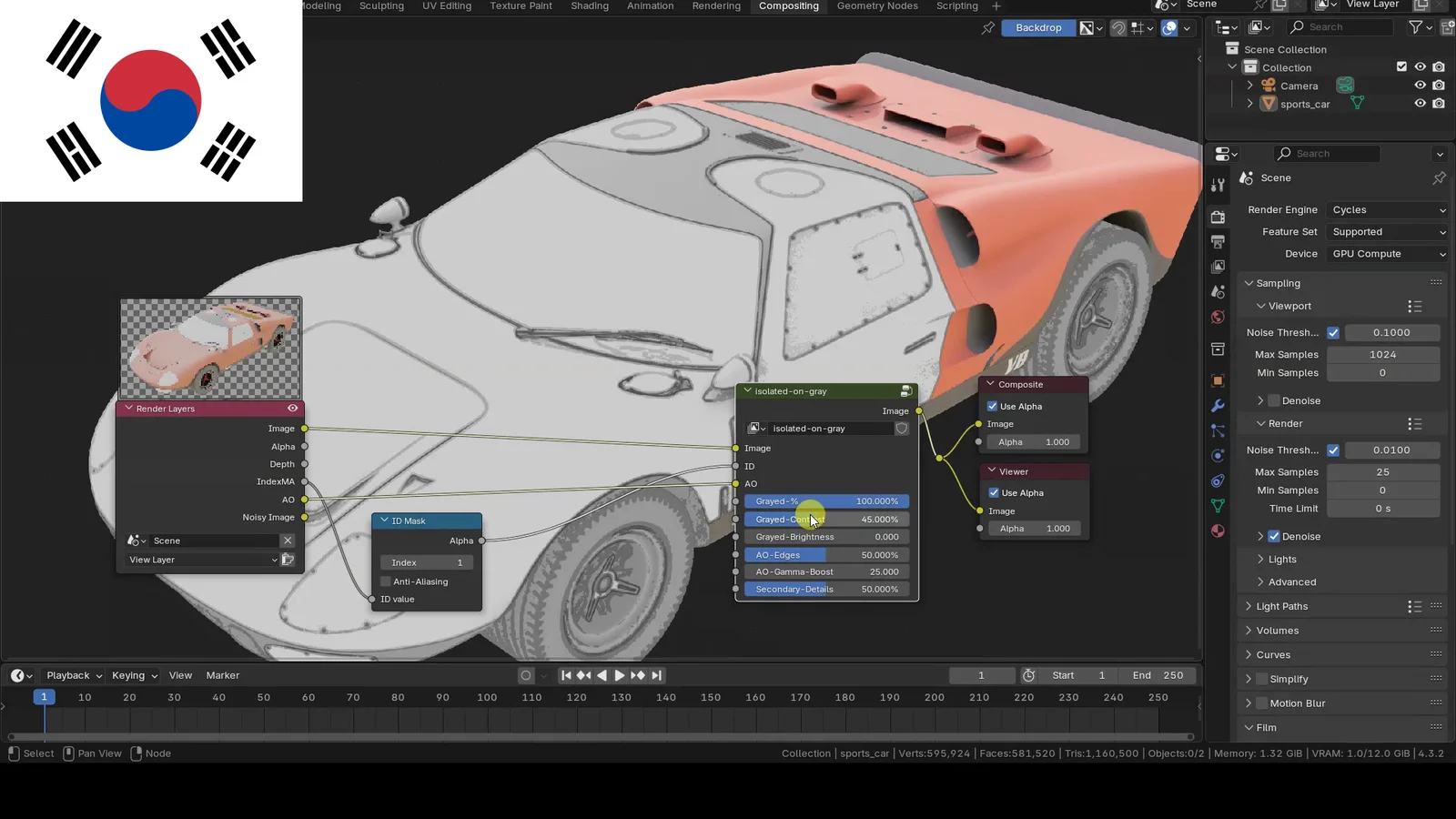
Task: Open the Material properties sphere icon
Action: point(1218,531)
